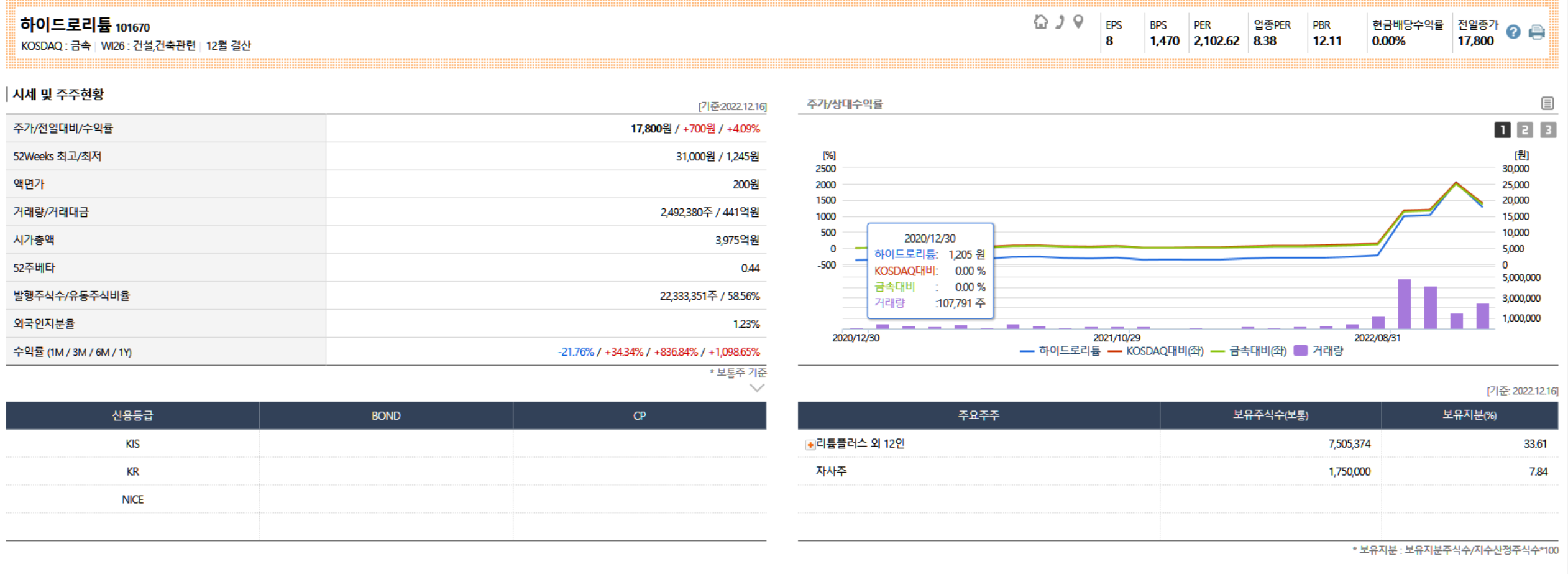The height and width of the screenshot is (574, 1568).
Task: Open help via blue question mark icon
Action: [x=1513, y=32]
